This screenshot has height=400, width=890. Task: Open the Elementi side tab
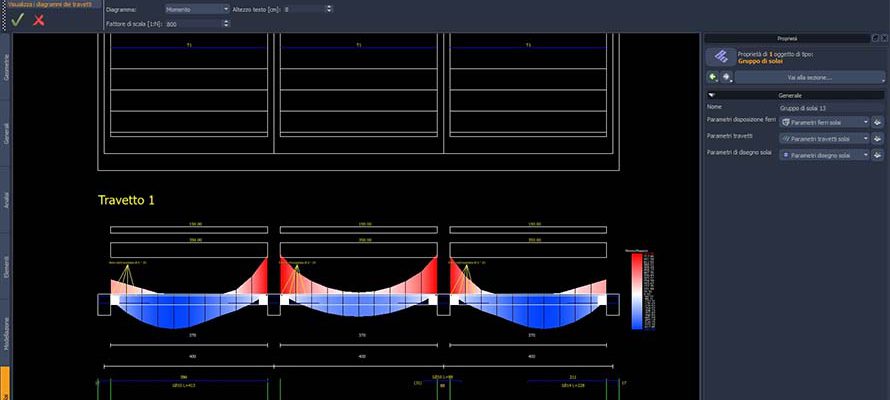pyautogui.click(x=6, y=266)
